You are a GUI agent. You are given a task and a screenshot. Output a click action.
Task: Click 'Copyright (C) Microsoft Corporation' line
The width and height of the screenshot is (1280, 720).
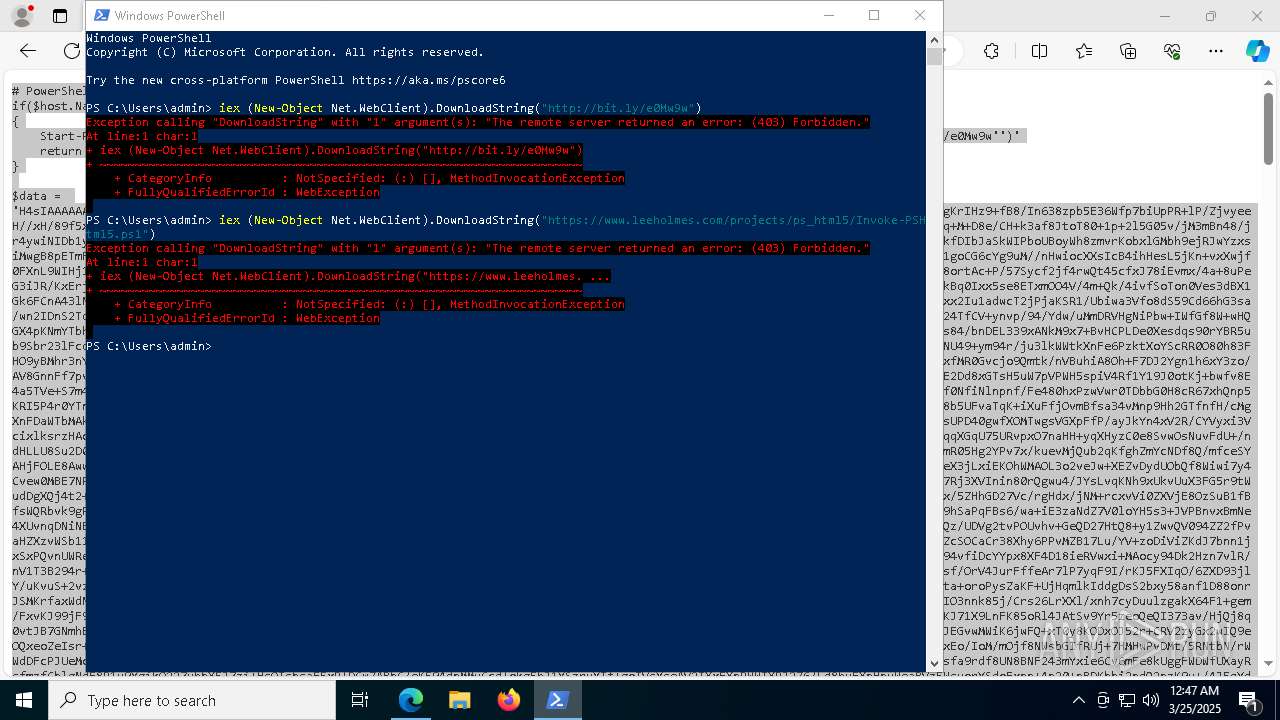285,52
